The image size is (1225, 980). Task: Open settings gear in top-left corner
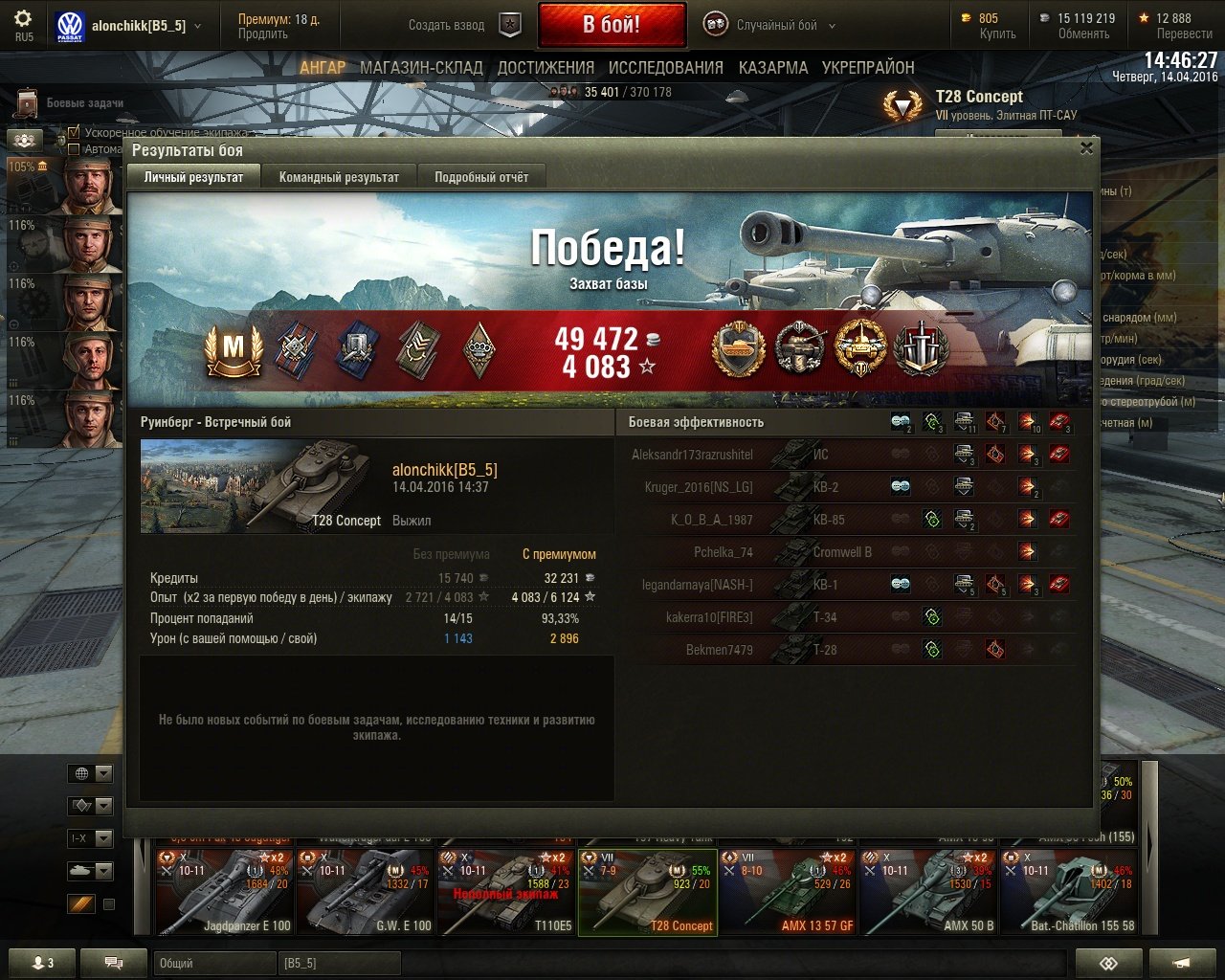coord(23,19)
